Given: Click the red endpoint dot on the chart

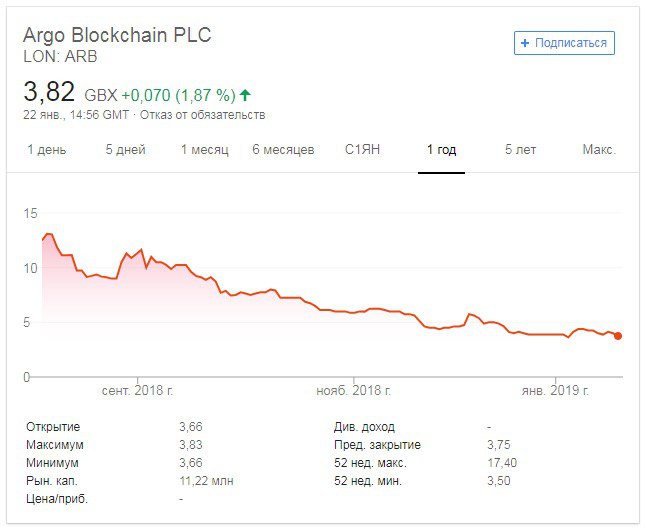Looking at the screenshot, I should point(618,336).
